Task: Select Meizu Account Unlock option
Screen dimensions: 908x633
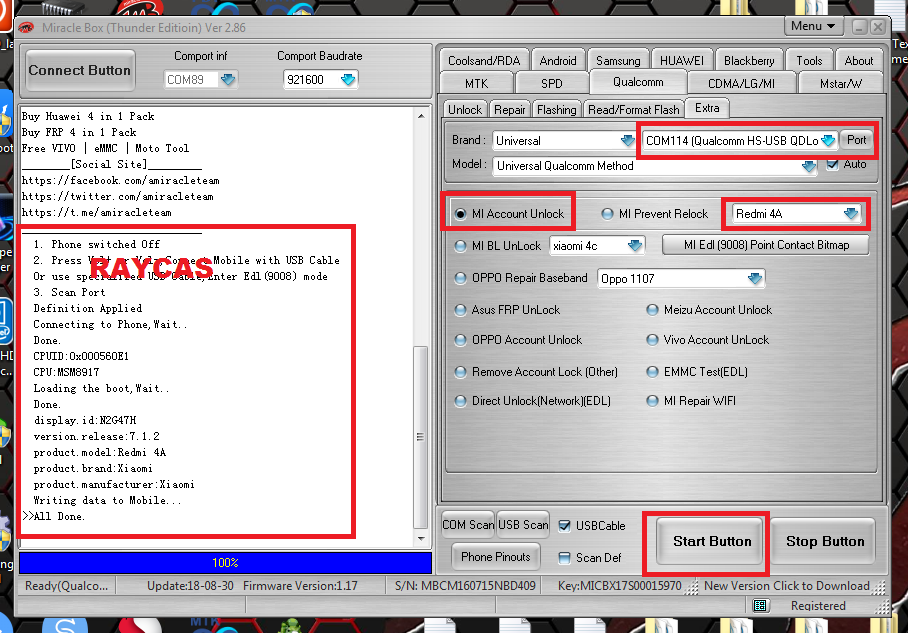Action: (x=652, y=310)
